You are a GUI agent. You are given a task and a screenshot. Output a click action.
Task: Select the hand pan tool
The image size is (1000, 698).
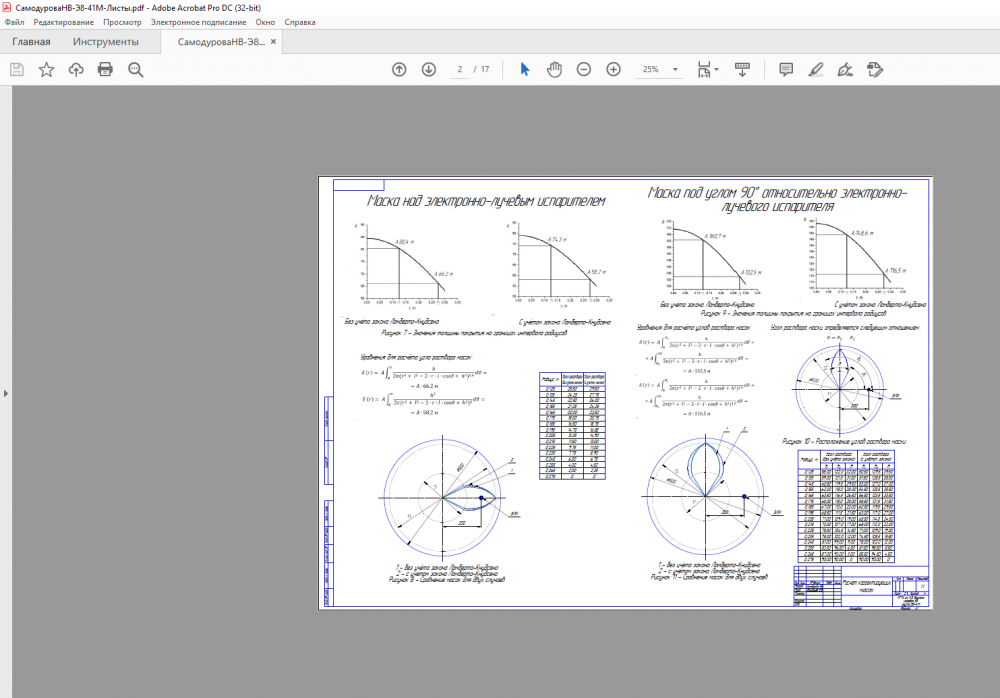[555, 69]
